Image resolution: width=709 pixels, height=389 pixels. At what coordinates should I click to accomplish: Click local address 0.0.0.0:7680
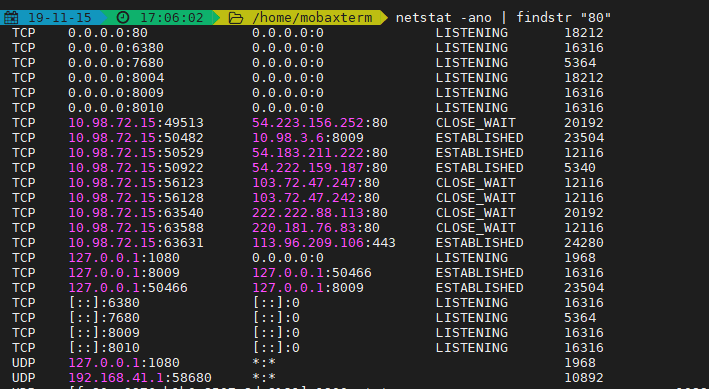116,62
